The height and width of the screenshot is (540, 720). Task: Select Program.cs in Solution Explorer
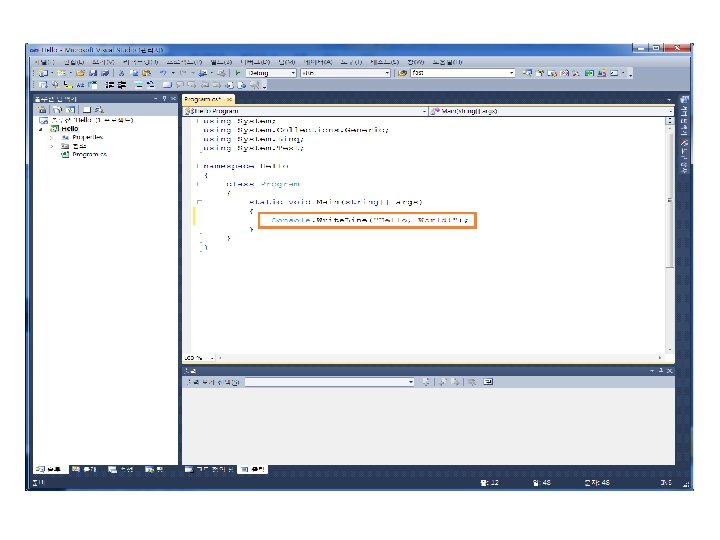[89, 155]
